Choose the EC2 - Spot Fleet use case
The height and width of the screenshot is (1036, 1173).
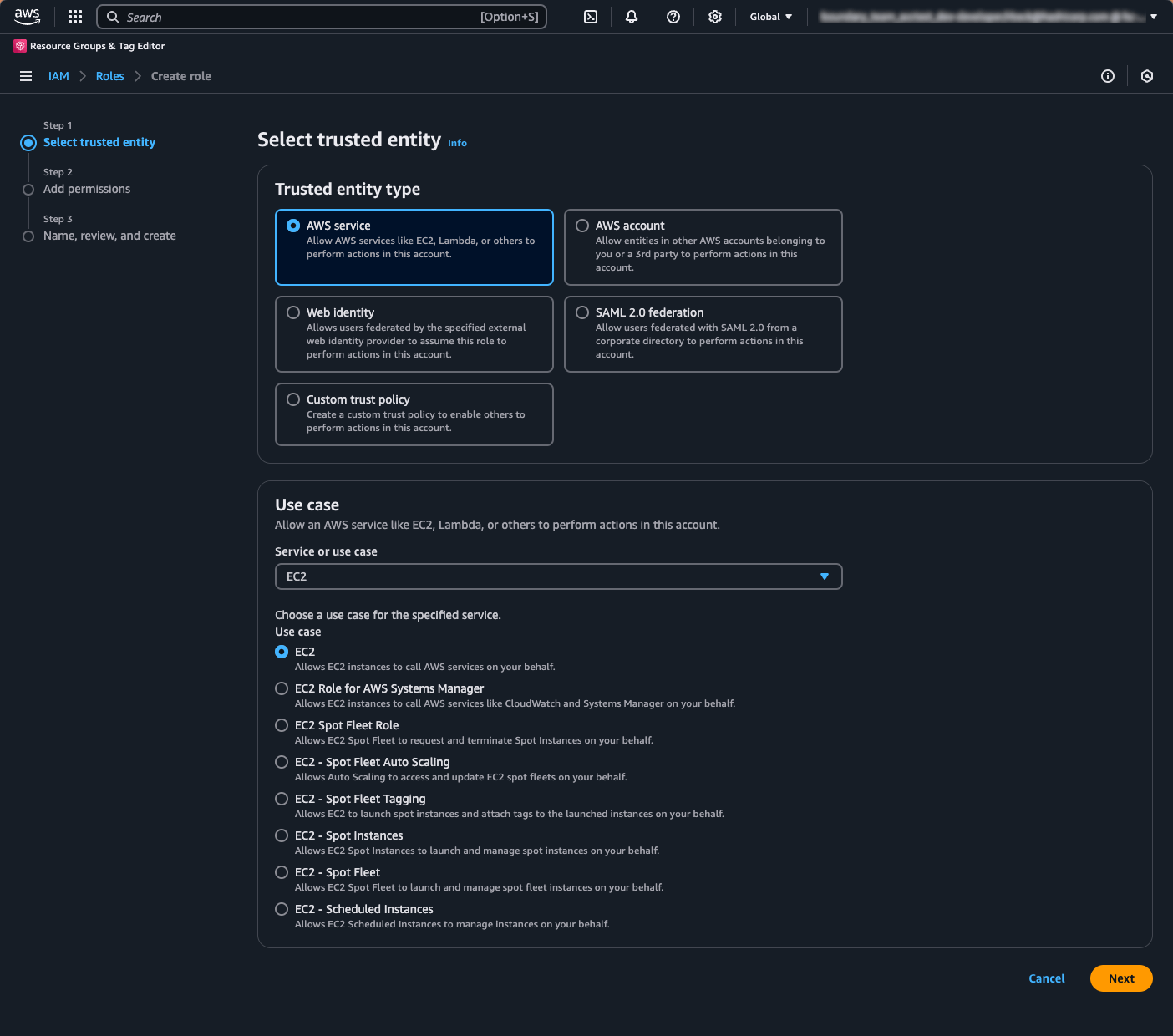click(282, 872)
